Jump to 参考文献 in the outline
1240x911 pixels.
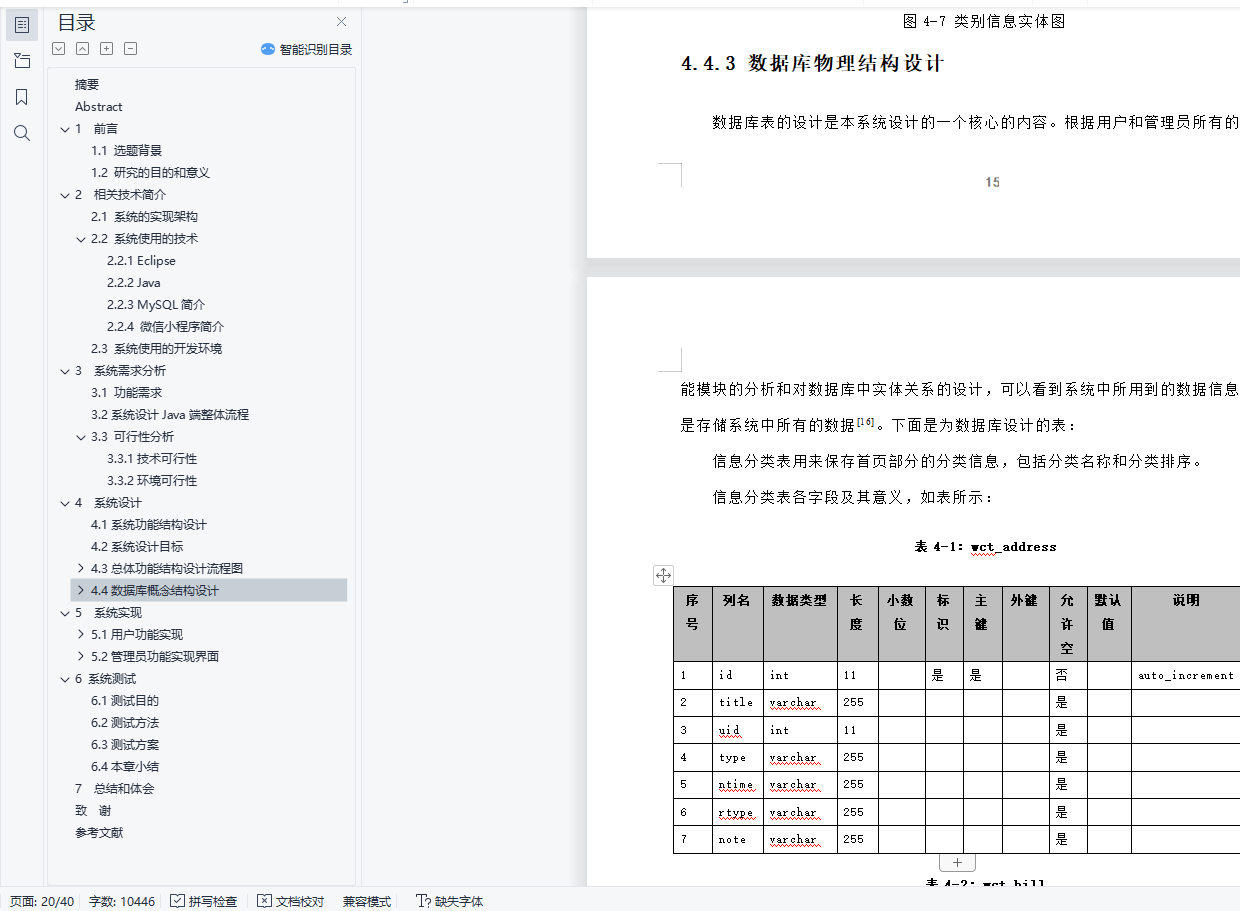99,833
